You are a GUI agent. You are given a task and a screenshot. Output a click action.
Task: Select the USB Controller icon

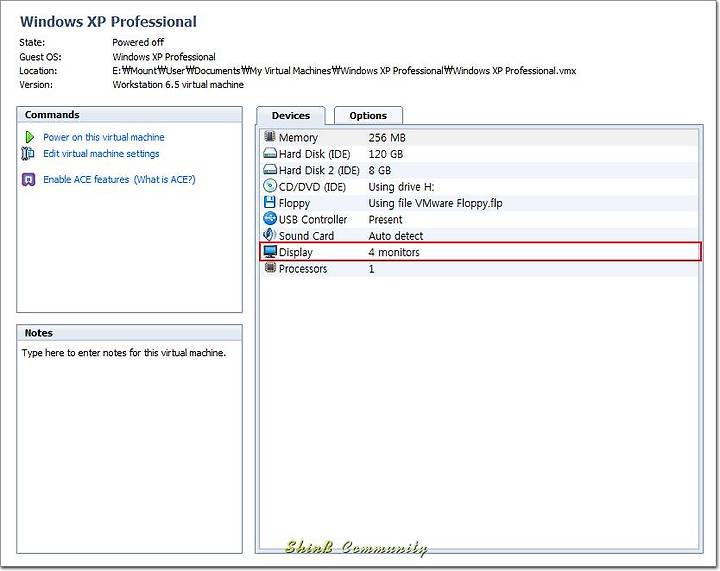[270, 218]
